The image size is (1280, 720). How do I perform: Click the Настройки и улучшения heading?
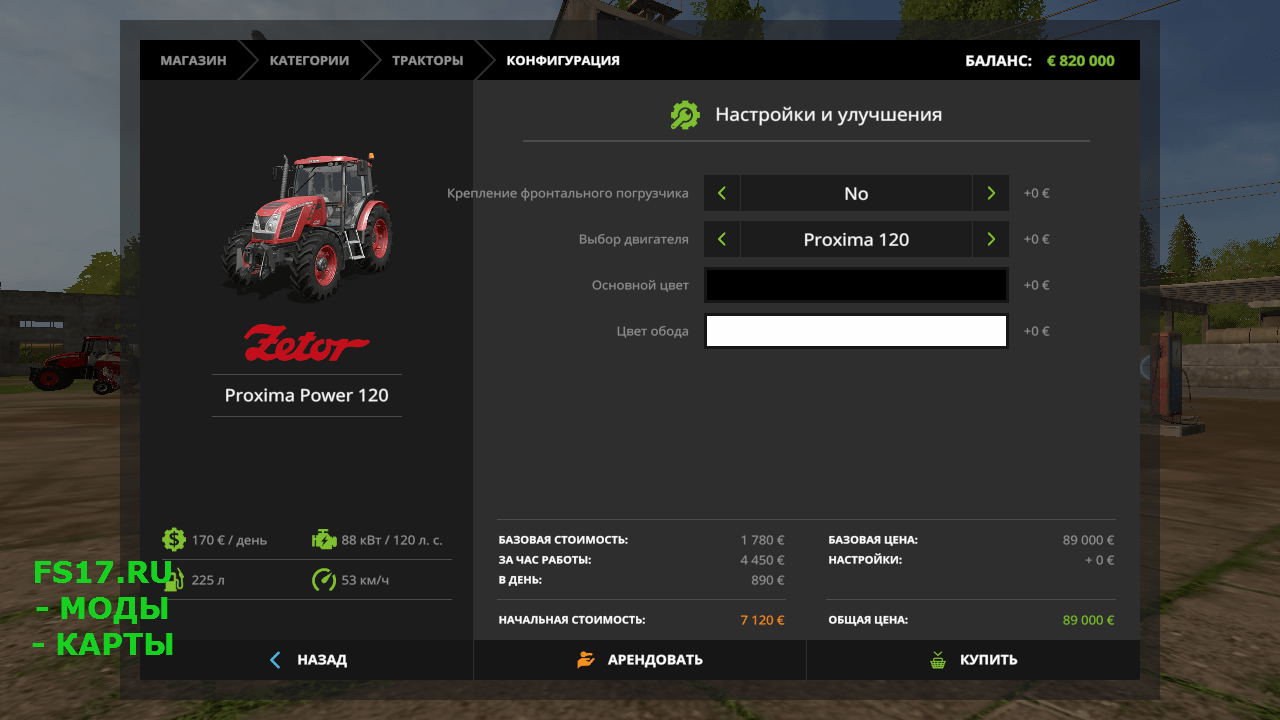pos(828,115)
